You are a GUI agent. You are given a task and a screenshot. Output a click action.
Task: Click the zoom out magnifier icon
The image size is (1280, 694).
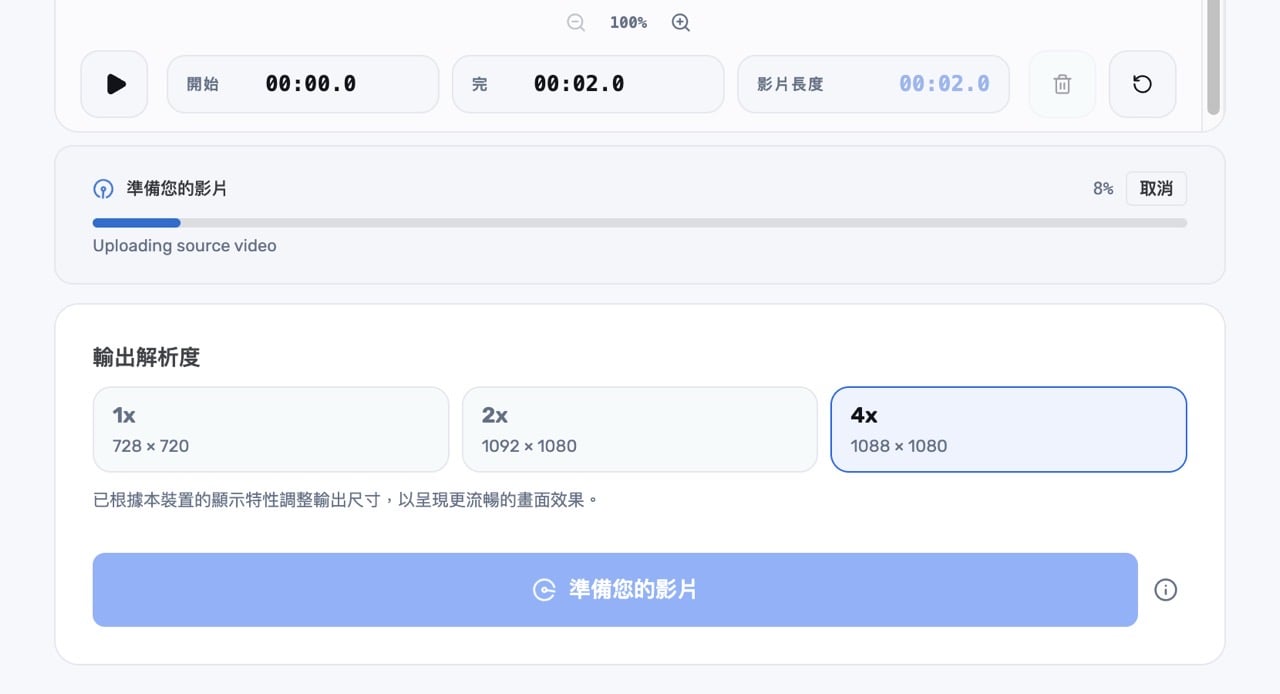click(576, 23)
